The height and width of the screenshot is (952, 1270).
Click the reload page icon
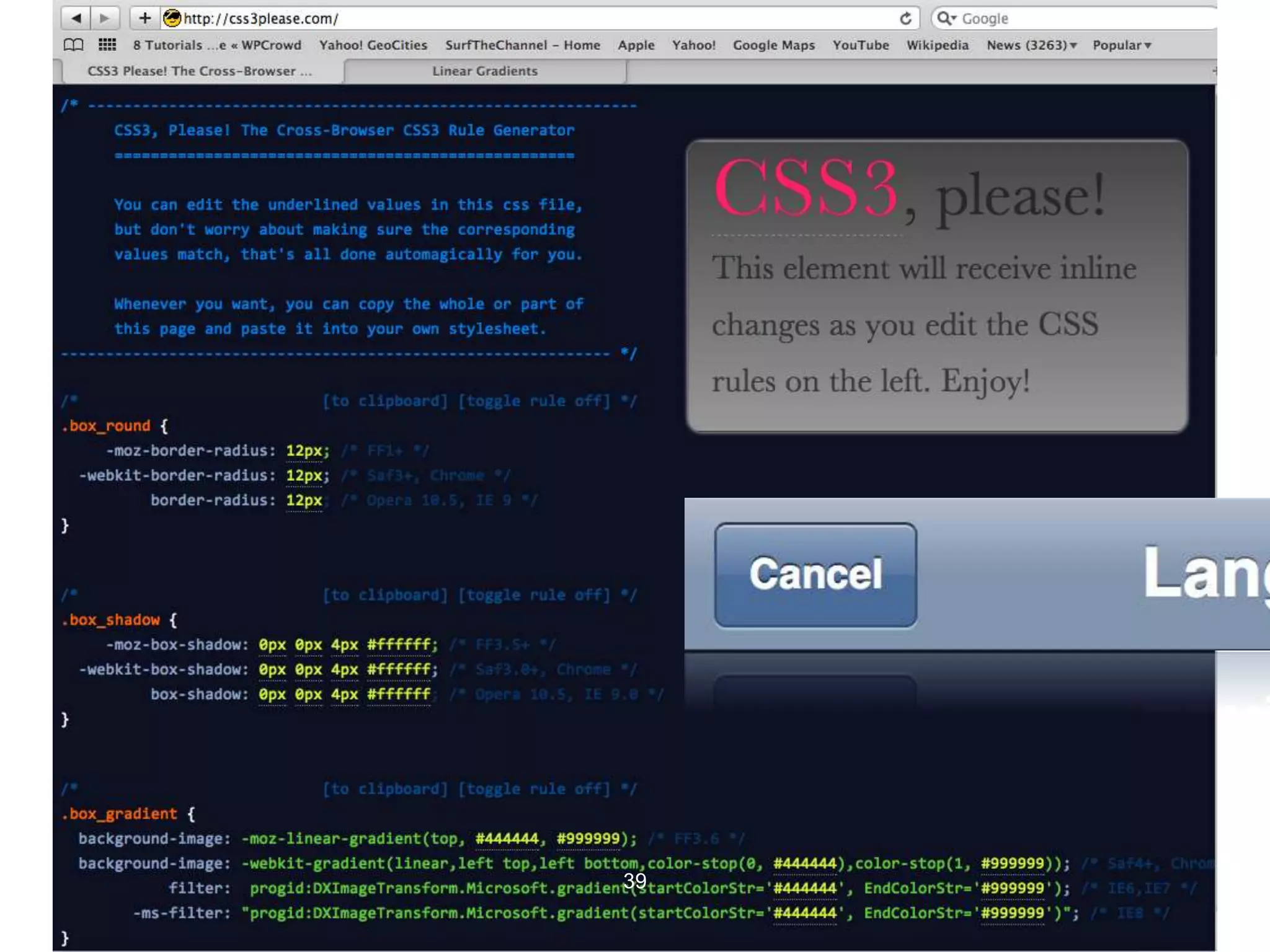click(905, 19)
